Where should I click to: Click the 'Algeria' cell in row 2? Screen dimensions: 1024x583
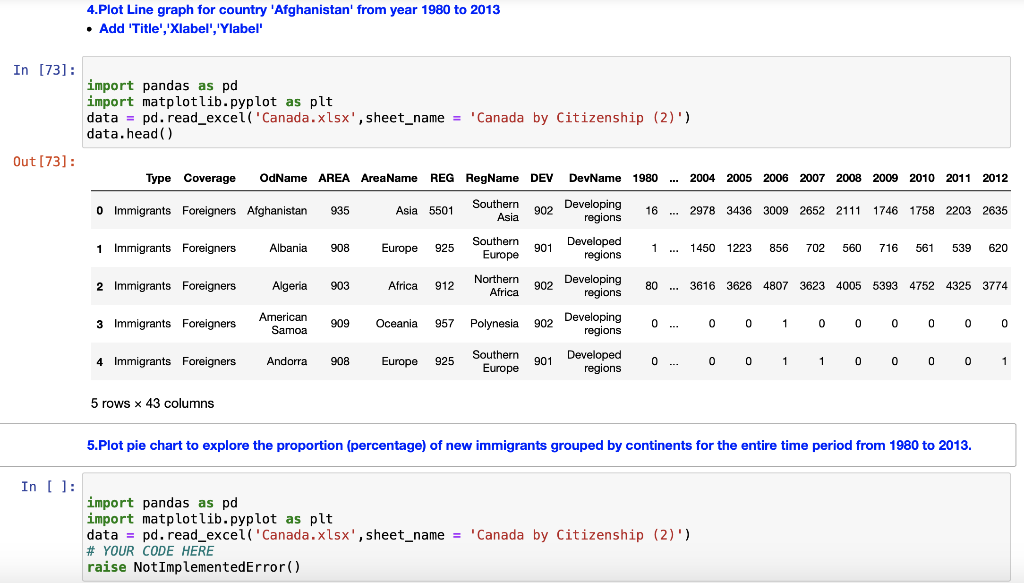pyautogui.click(x=289, y=286)
